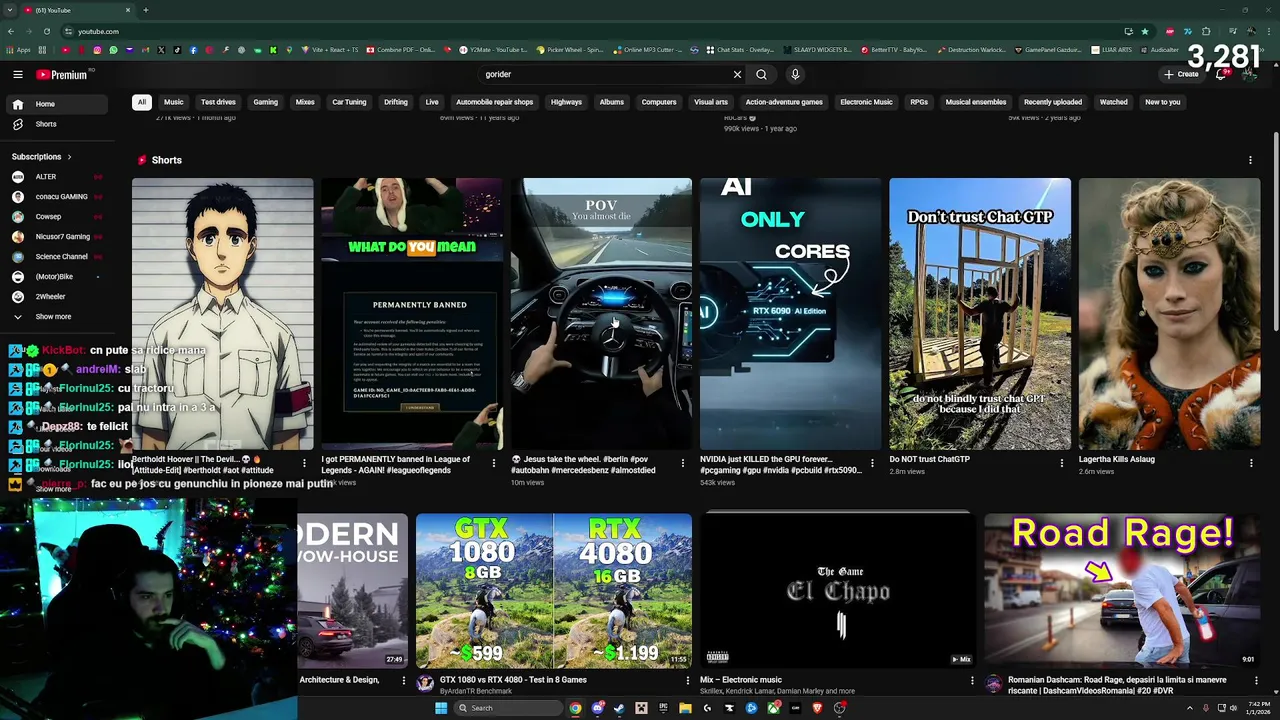
Task: Bookmark this page with the star icon
Action: pos(1145,31)
